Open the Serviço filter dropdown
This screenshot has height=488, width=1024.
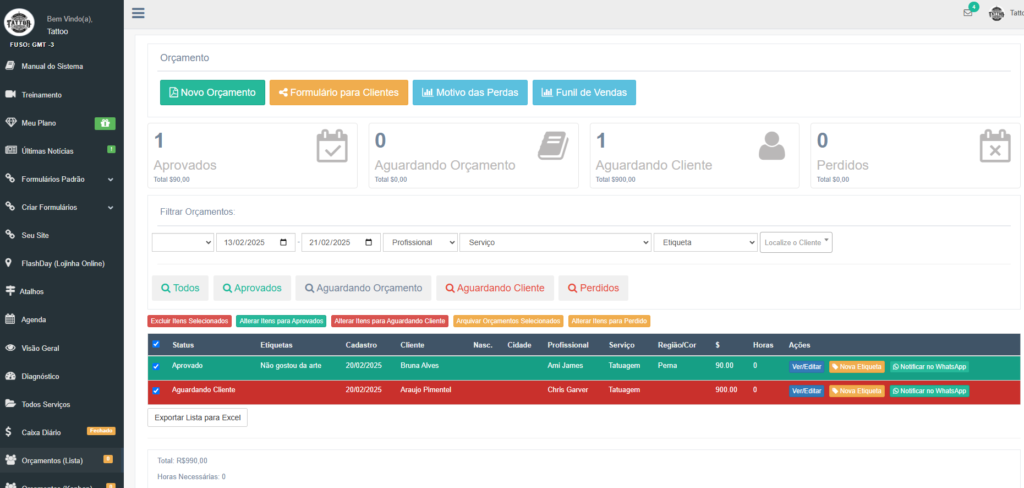[x=556, y=242]
